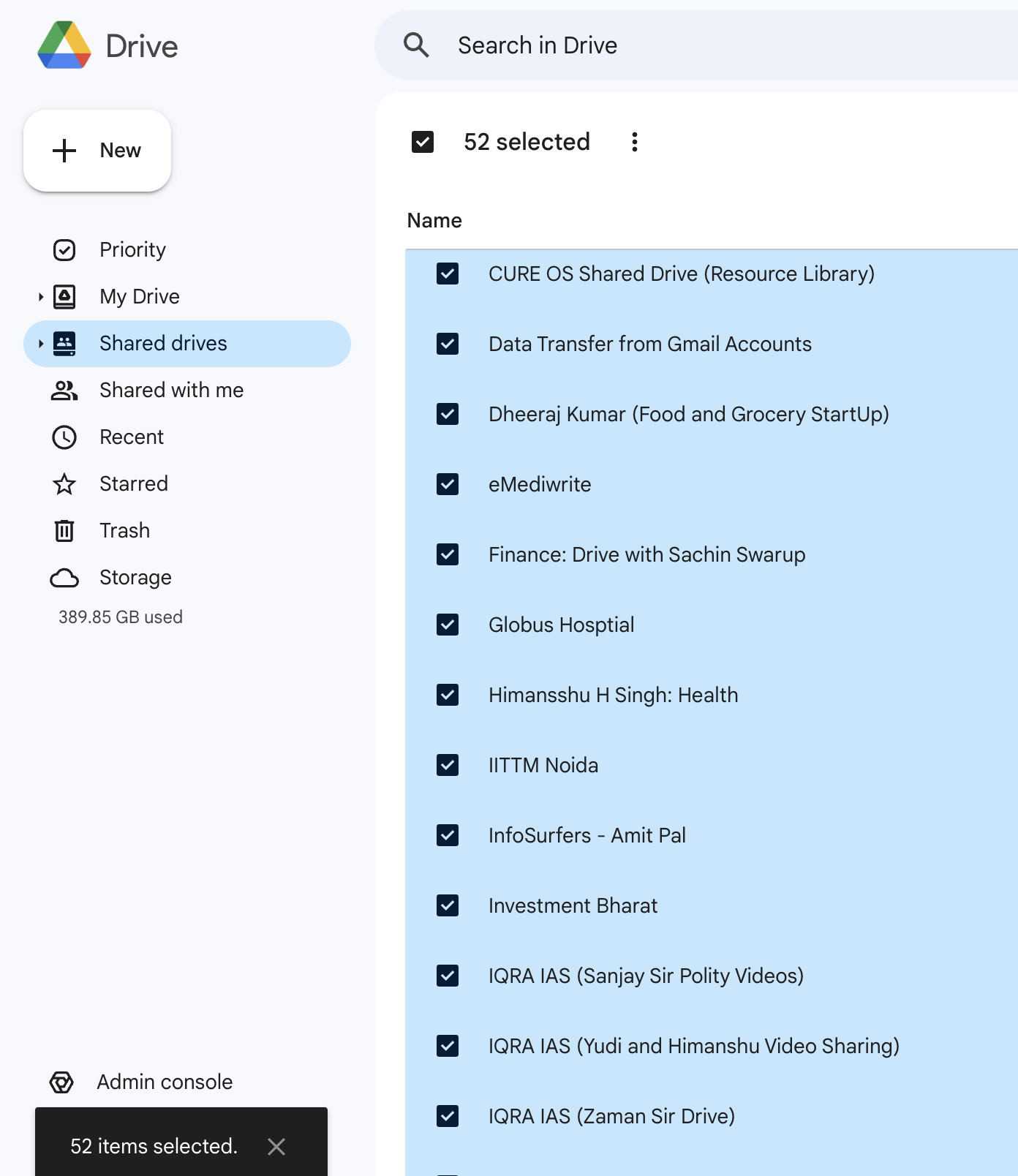
Task: Click Finance: Drive with Sachin Swarup name
Action: [647, 554]
